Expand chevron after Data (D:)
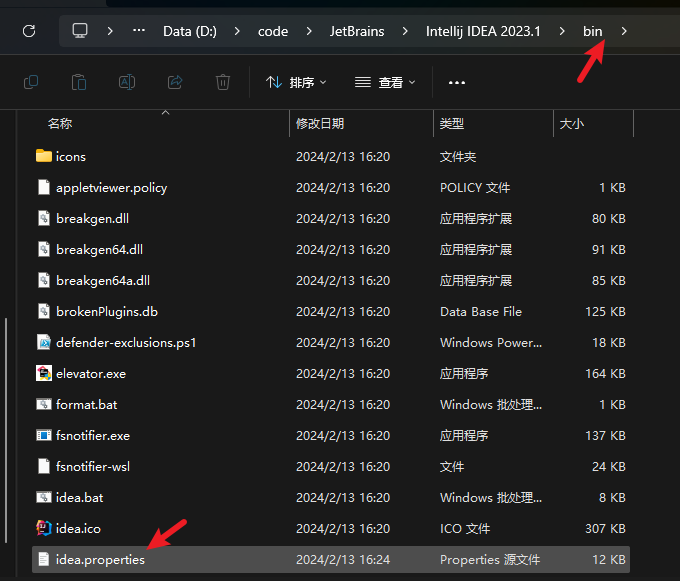The image size is (680, 581). [x=237, y=31]
